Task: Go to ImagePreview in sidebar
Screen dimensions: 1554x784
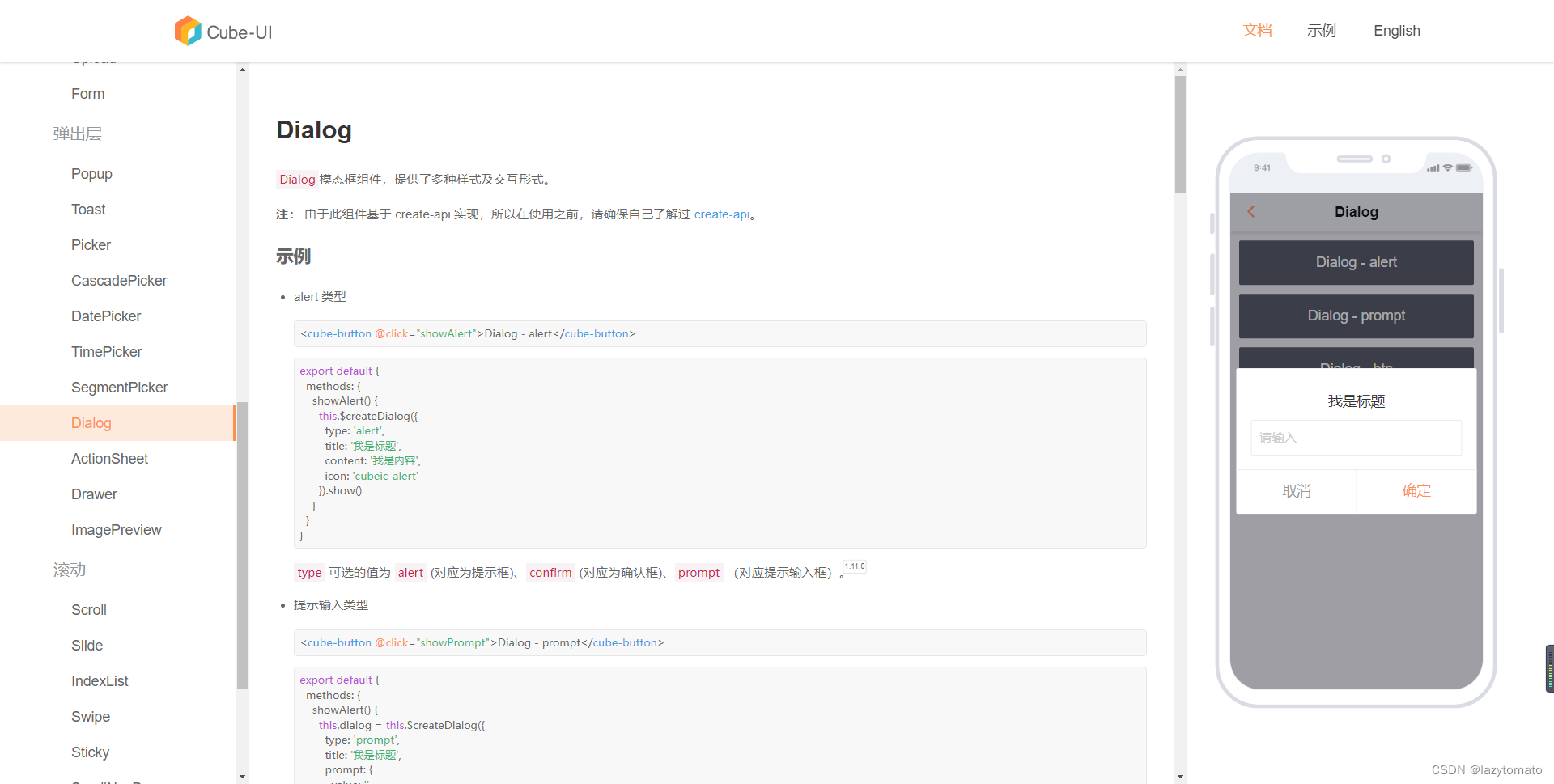Action: (117, 530)
